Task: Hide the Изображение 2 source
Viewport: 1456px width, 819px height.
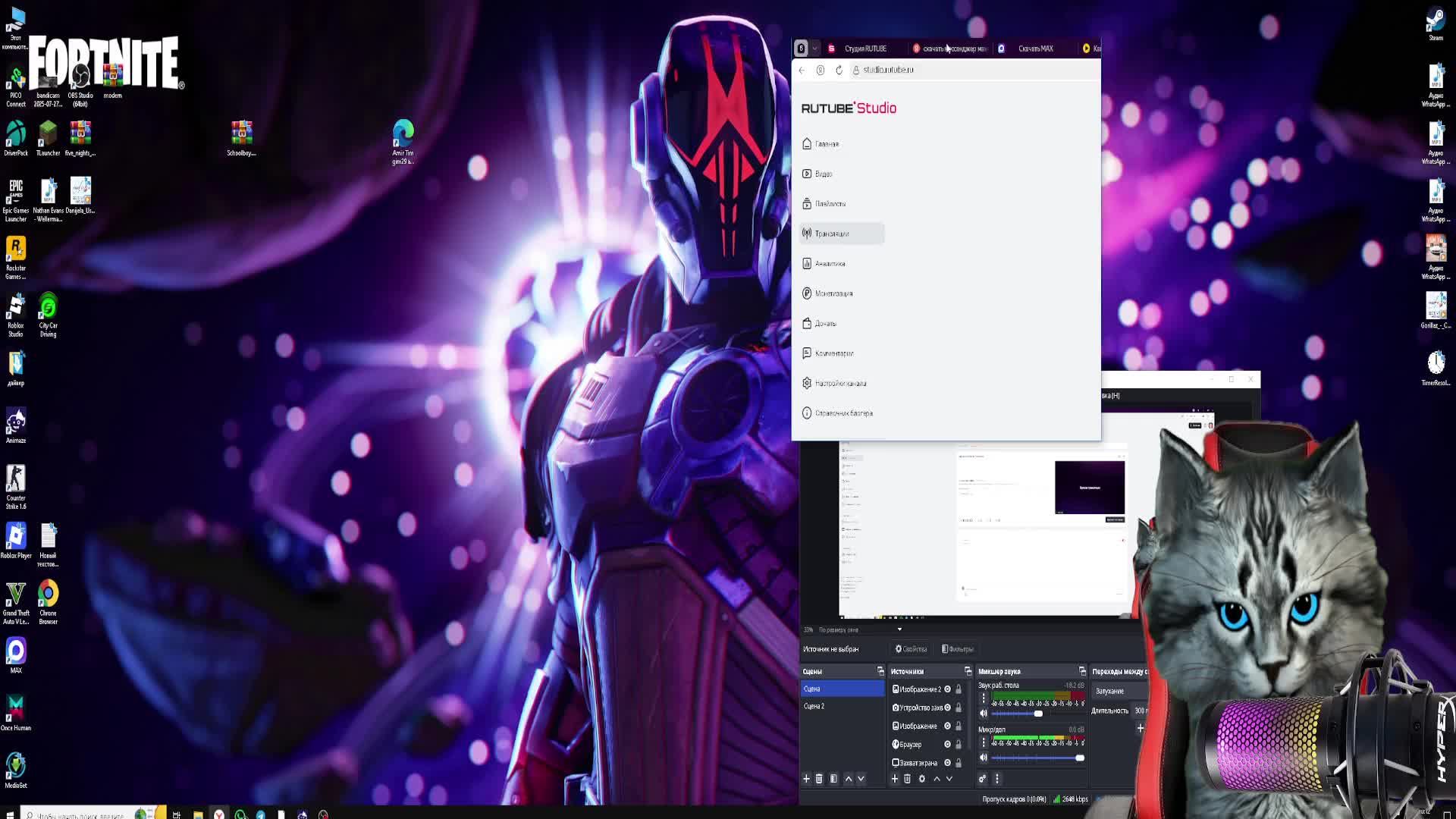Action: (947, 689)
